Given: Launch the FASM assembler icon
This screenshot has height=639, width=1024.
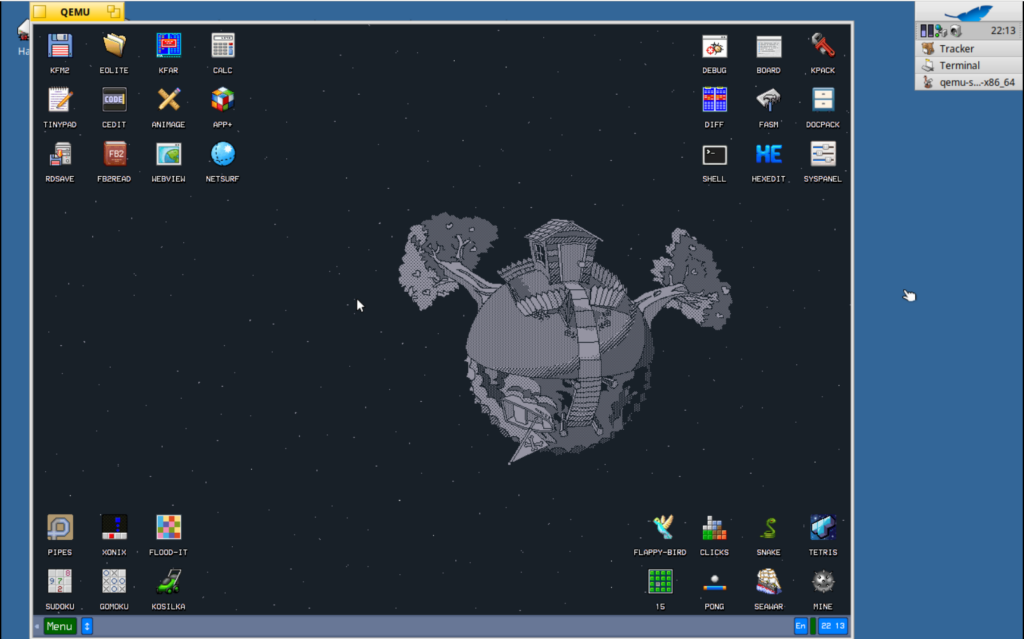Looking at the screenshot, I should (x=768, y=100).
